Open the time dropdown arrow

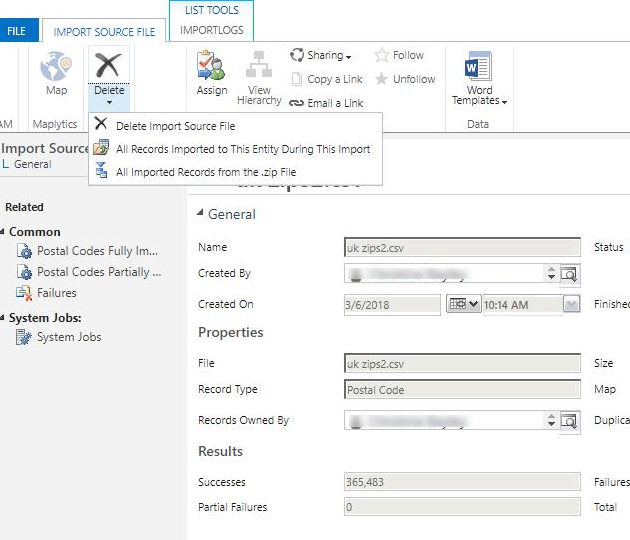click(x=571, y=304)
